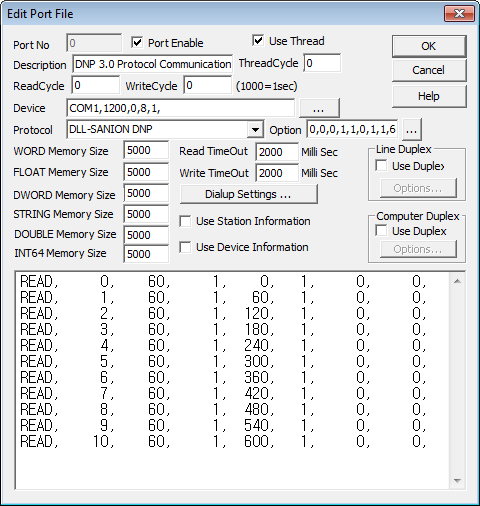Screen dimensions: 480x506
Task: Select the READ, 10 row with value 600
Action: tap(223, 441)
